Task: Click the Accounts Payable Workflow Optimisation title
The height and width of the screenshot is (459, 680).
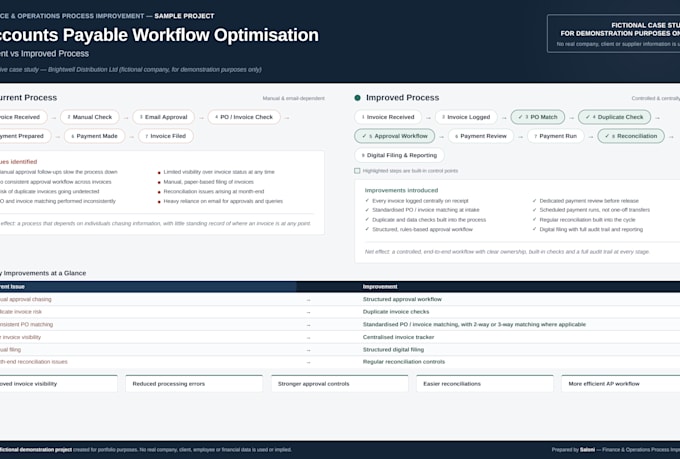Action: [x=159, y=35]
